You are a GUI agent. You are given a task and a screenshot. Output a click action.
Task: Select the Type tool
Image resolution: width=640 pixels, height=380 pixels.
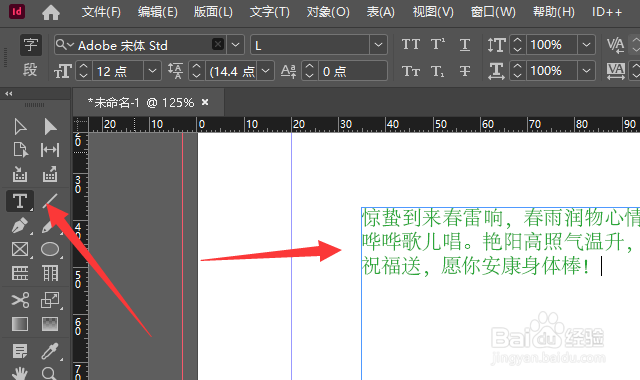point(20,201)
